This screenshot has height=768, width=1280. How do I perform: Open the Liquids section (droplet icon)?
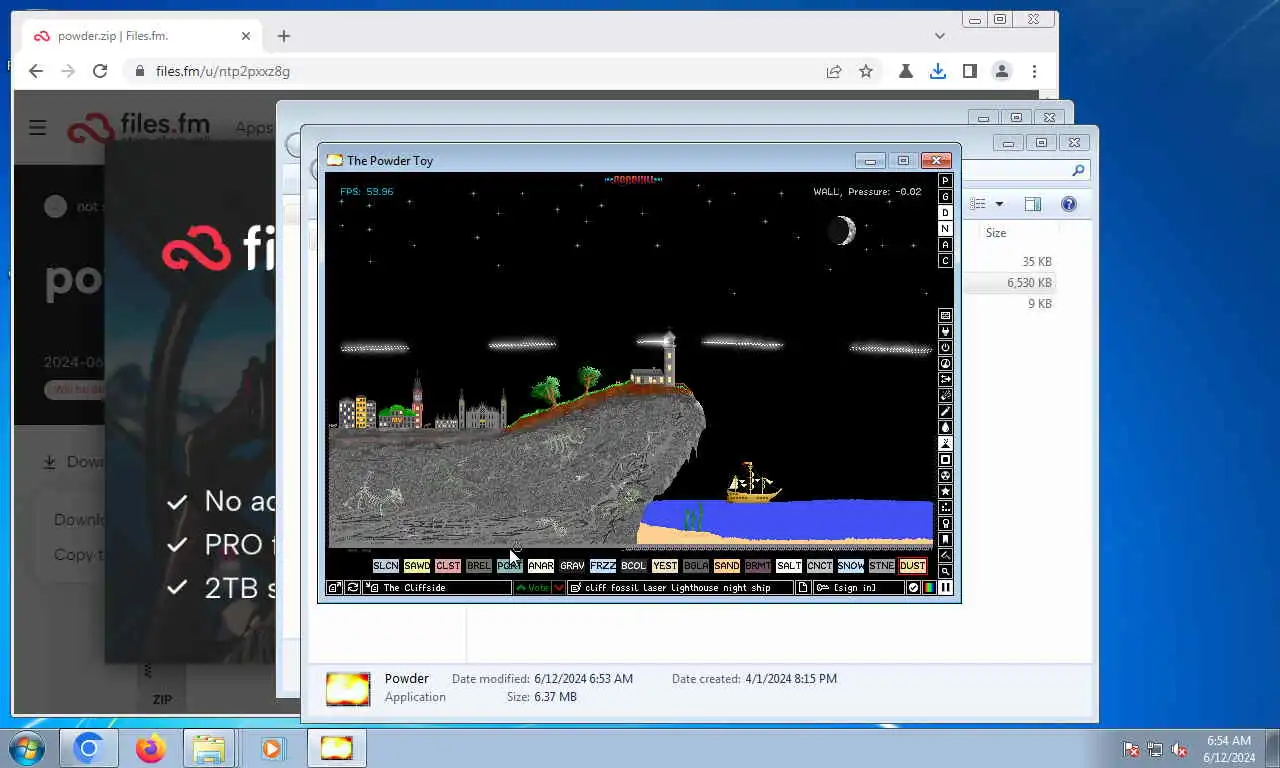pos(945,427)
